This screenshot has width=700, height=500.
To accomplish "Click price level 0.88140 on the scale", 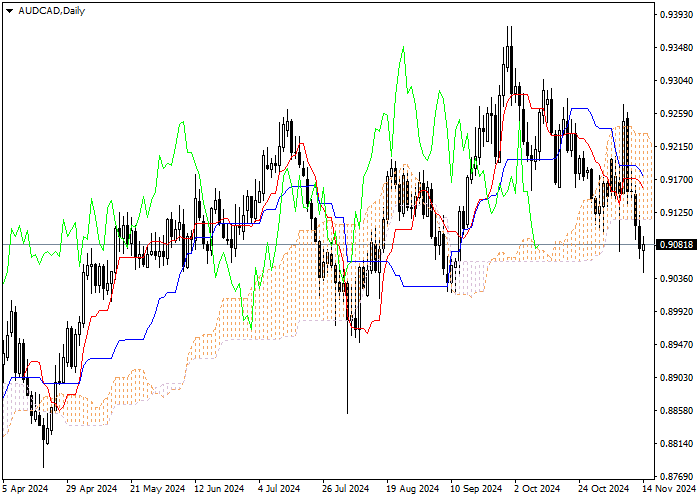I will [677, 444].
